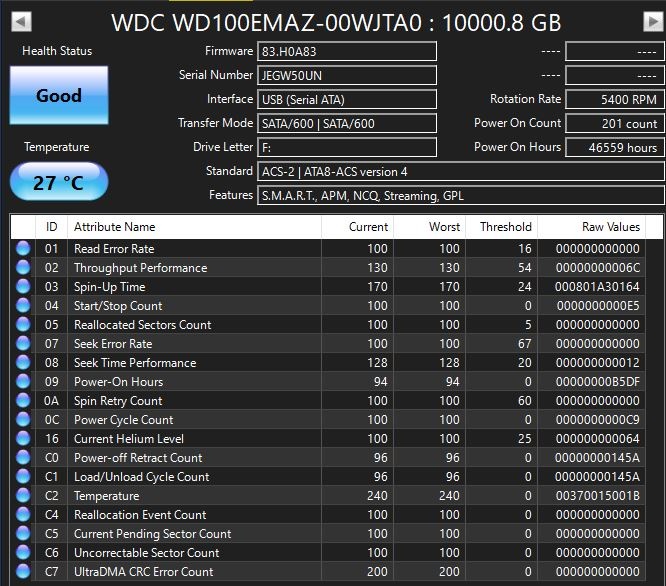The image size is (666, 586).
Task: Click status orb for Seek Error Rate
Action: tap(23, 343)
